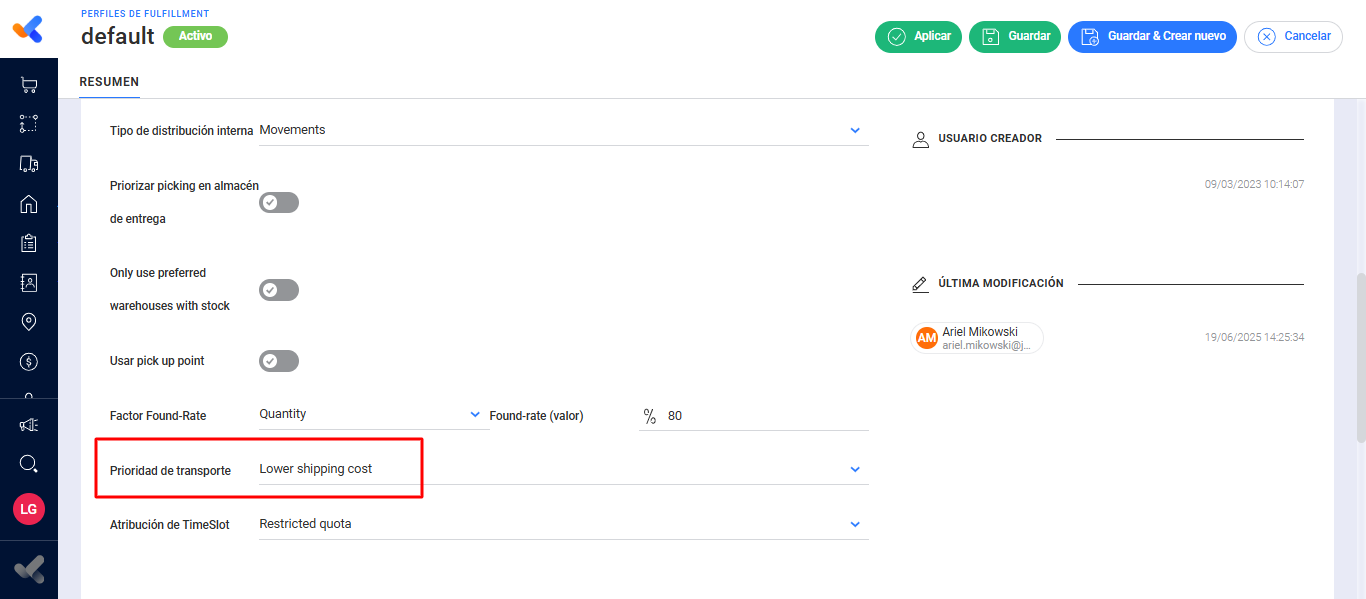Open the clipboard list sidebar icon

(x=29, y=243)
